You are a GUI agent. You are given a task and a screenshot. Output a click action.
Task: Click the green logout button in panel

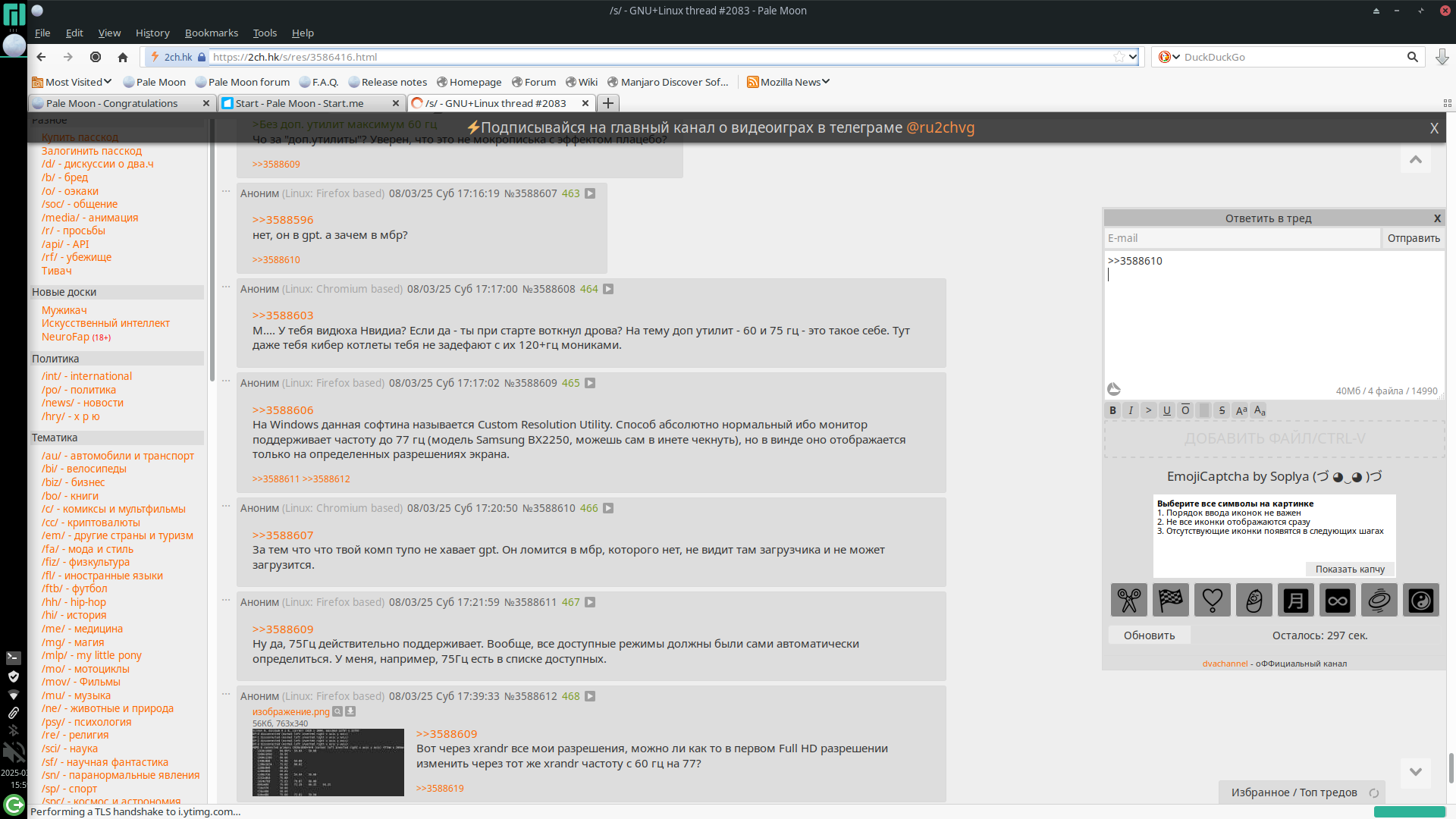[x=14, y=805]
